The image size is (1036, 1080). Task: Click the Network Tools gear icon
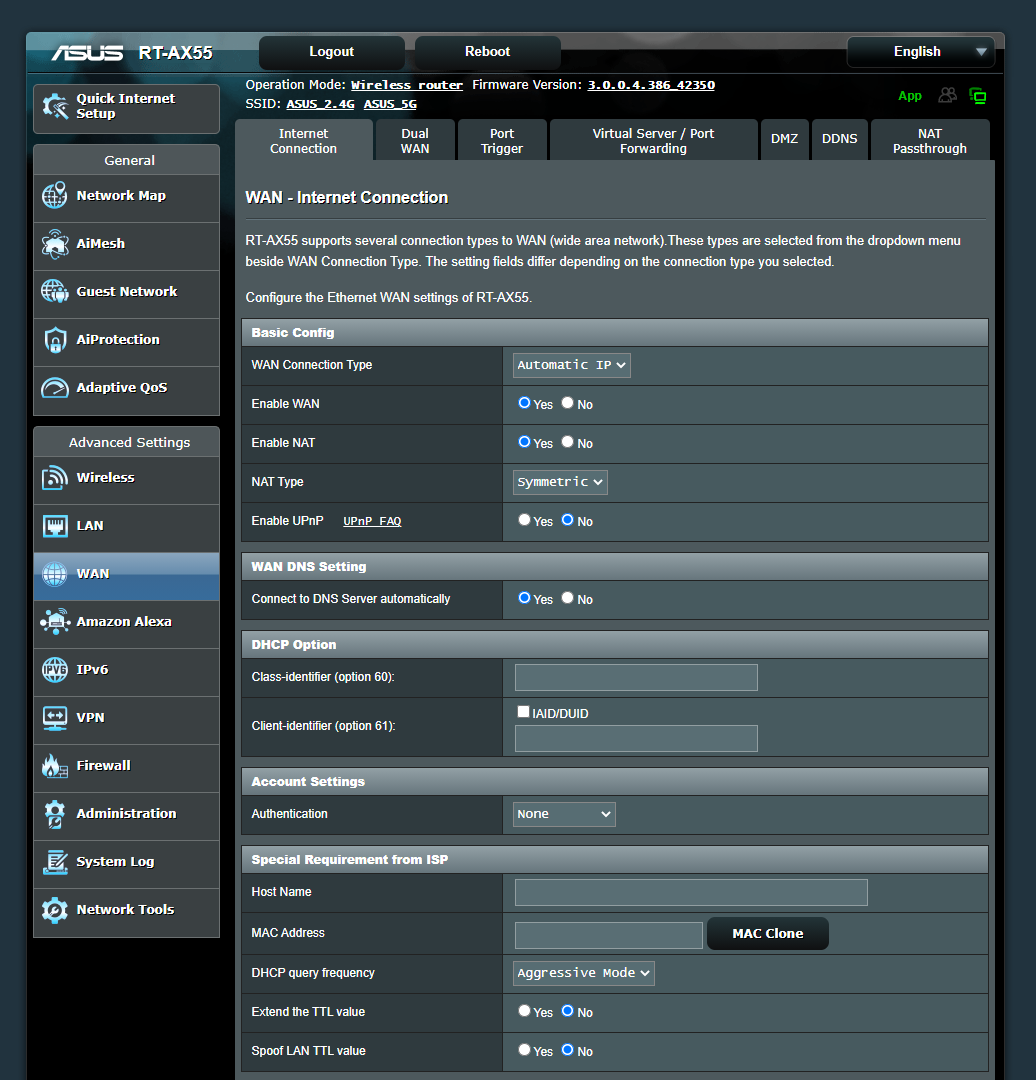54,910
